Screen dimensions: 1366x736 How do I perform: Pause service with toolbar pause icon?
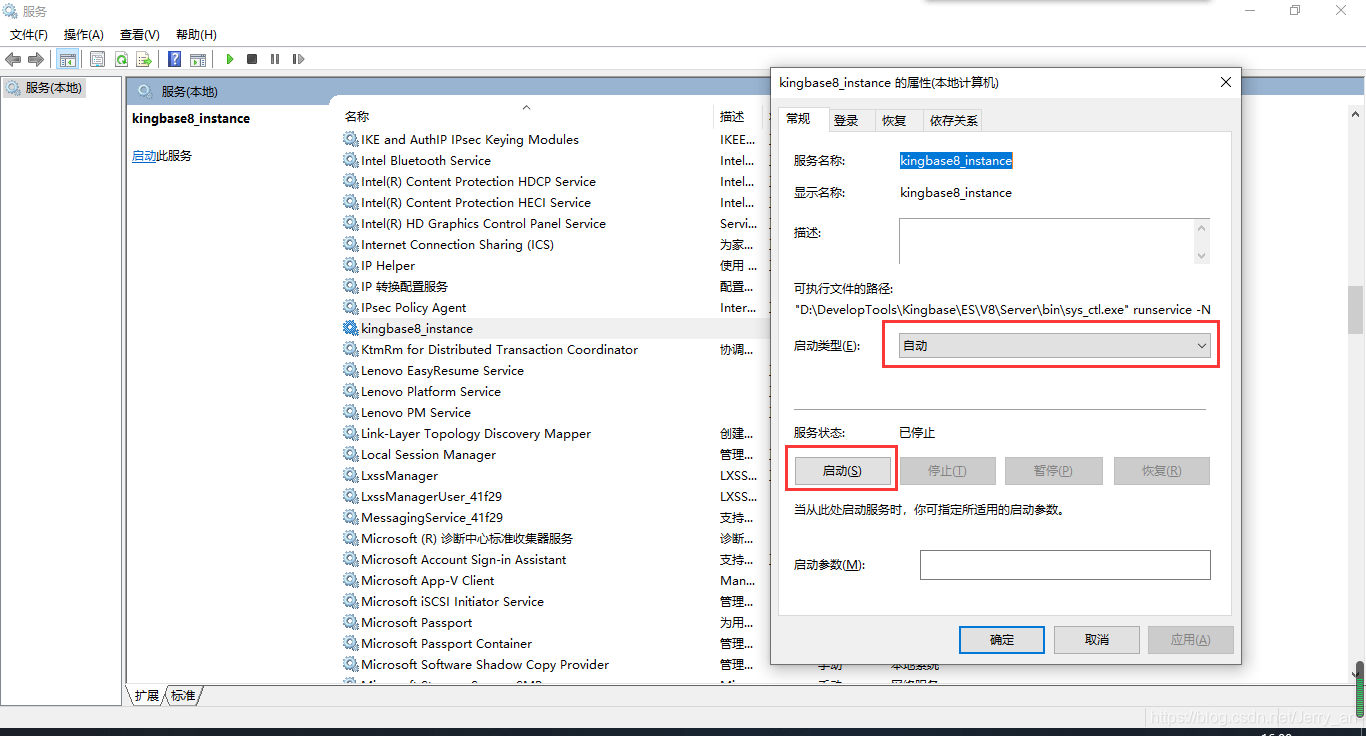[275, 59]
